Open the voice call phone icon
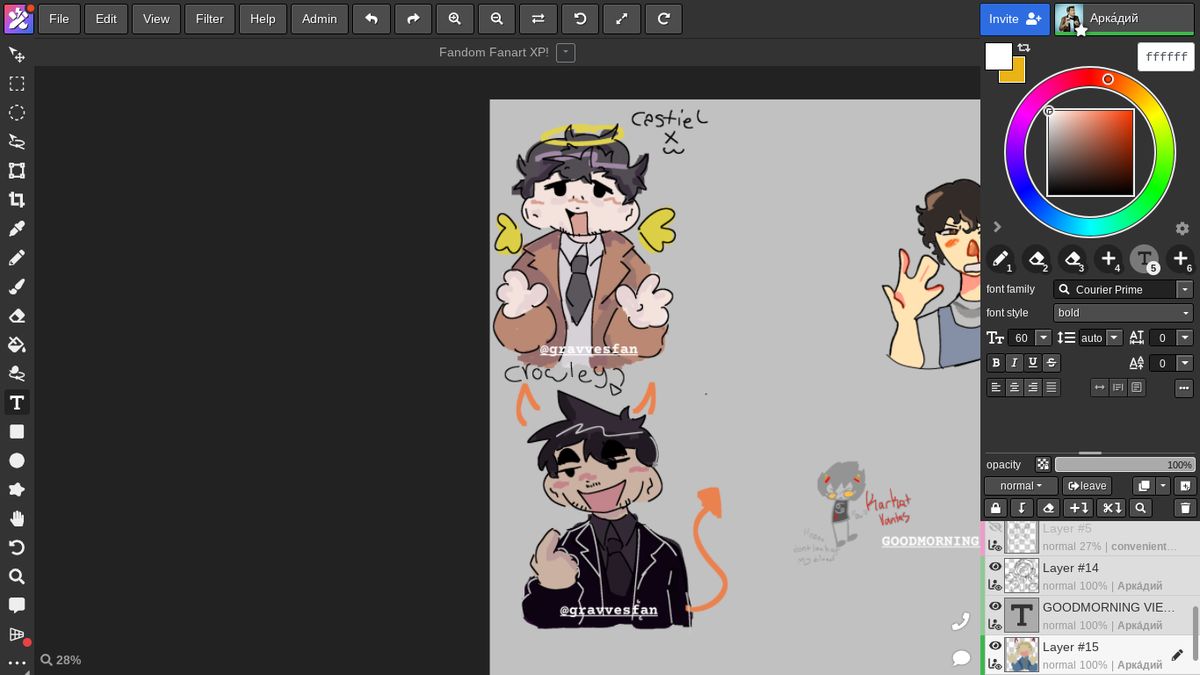Viewport: 1200px width, 675px height. point(961,622)
